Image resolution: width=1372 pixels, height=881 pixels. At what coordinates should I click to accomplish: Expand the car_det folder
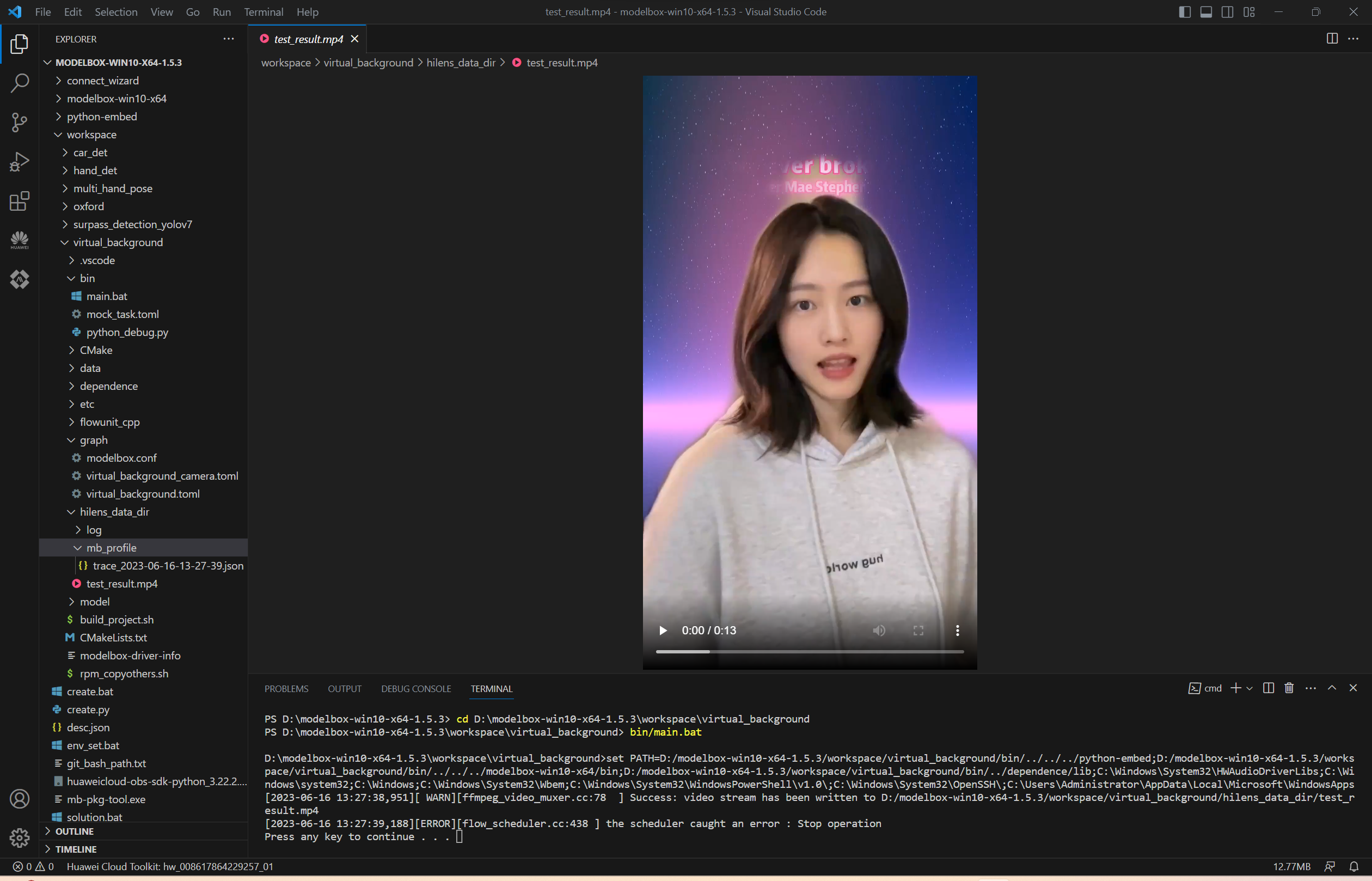click(90, 153)
